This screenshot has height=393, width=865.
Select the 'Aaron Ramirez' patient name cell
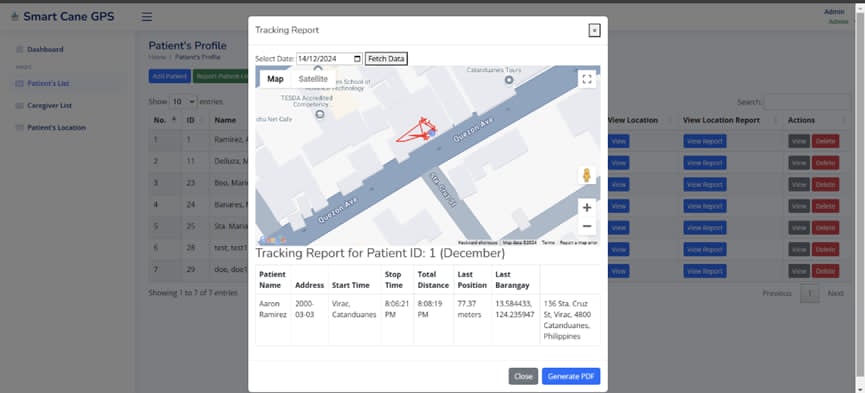coord(273,320)
